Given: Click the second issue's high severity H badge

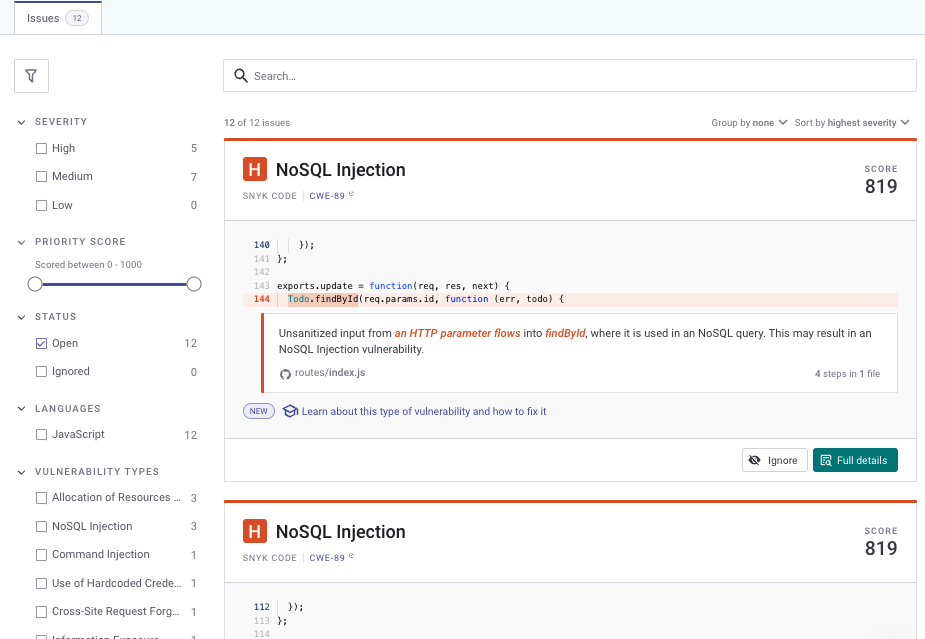Looking at the screenshot, I should [x=255, y=532].
